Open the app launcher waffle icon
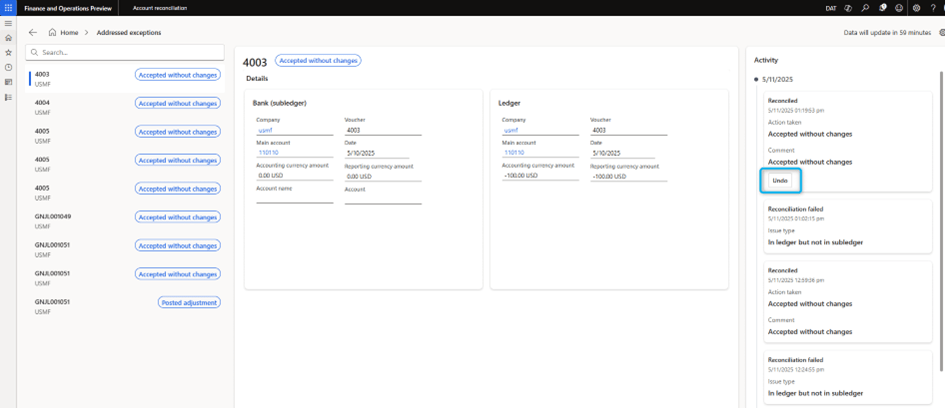 tap(9, 7)
